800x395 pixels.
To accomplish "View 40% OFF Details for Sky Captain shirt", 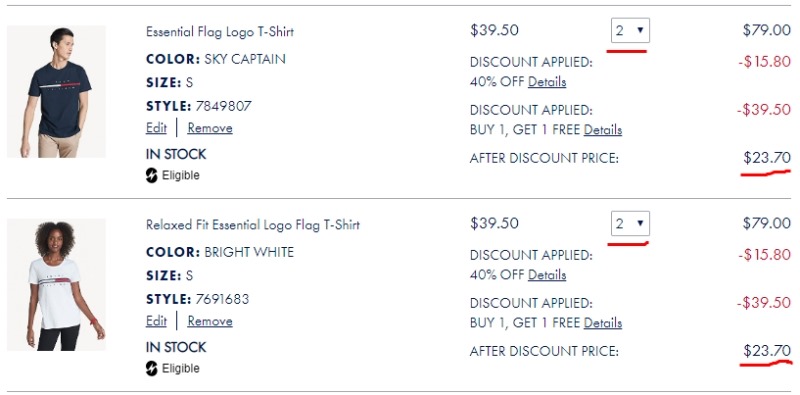I will (x=547, y=82).
